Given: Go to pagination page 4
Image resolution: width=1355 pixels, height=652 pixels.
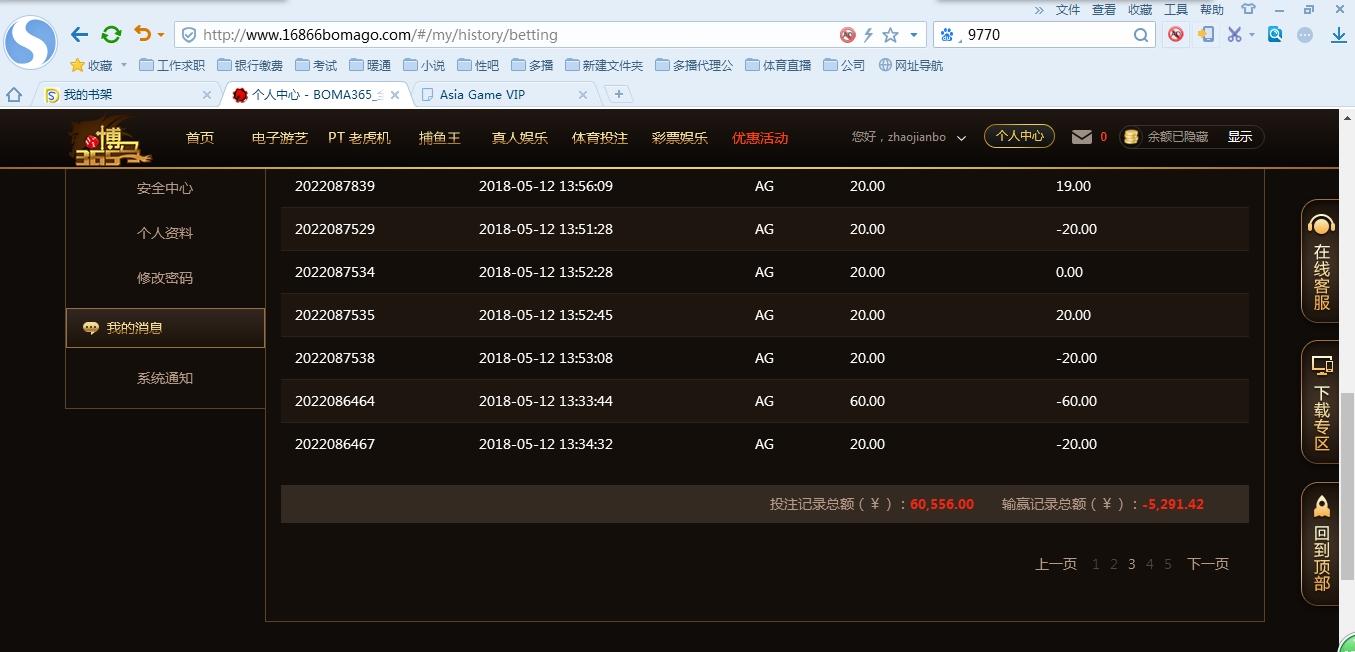Looking at the screenshot, I should tap(1150, 564).
